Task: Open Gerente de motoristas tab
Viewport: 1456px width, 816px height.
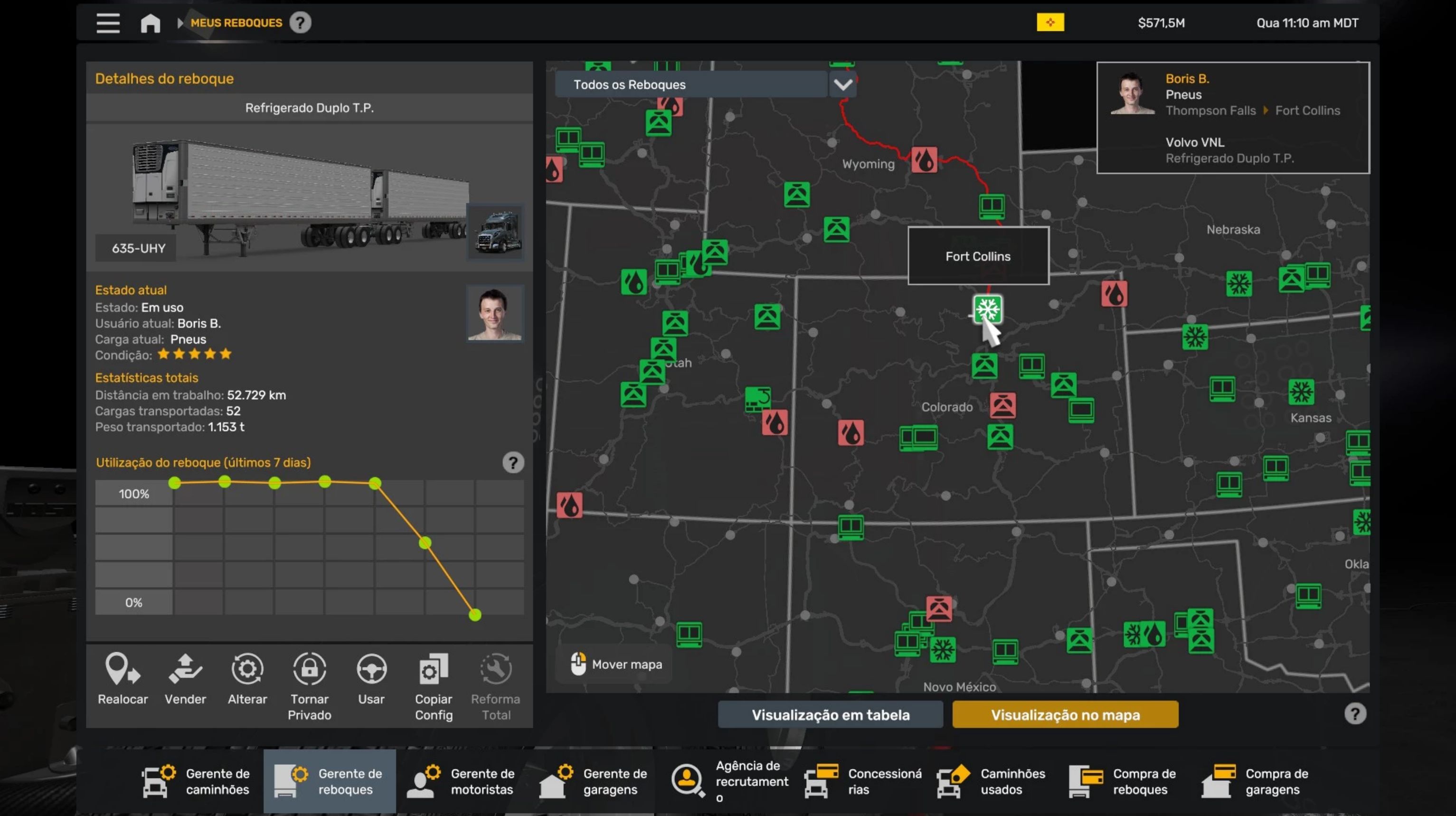Action: pos(462,781)
